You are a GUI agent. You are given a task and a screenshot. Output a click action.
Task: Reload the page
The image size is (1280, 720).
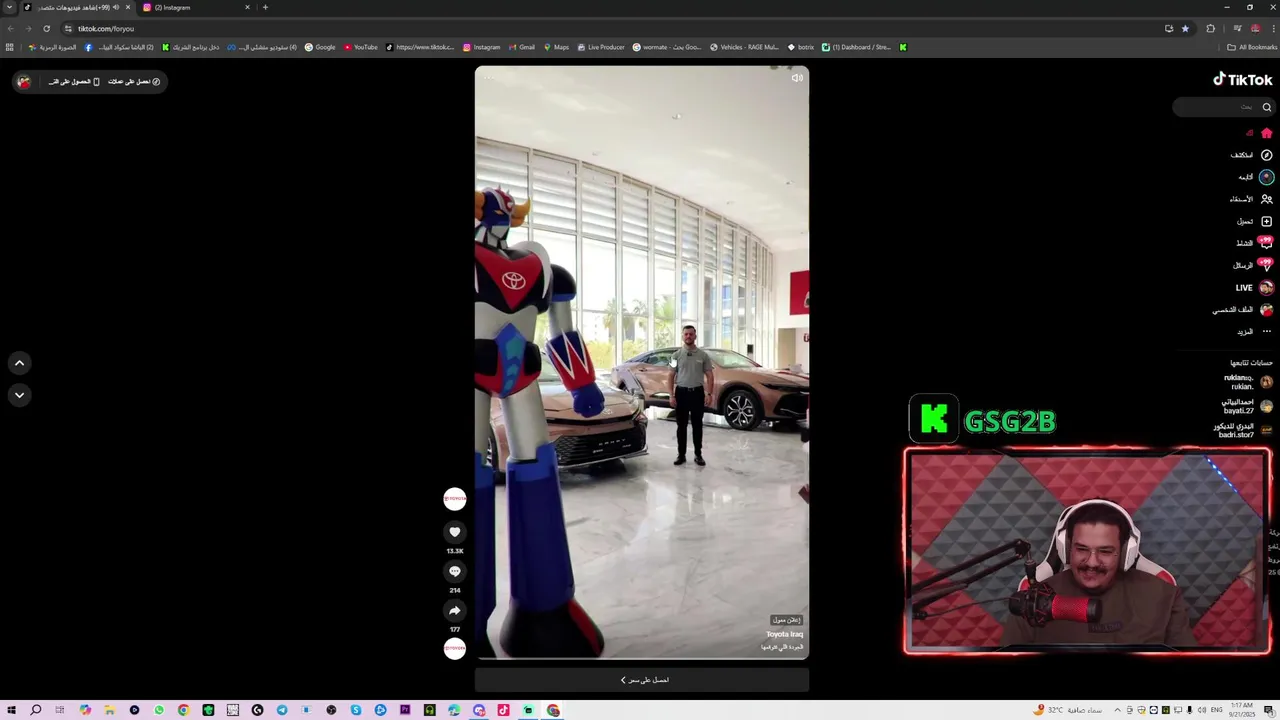[46, 28]
